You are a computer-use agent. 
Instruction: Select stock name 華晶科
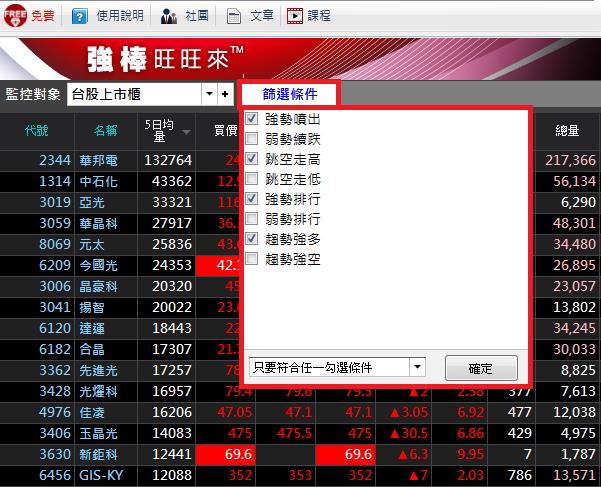[x=99, y=223]
